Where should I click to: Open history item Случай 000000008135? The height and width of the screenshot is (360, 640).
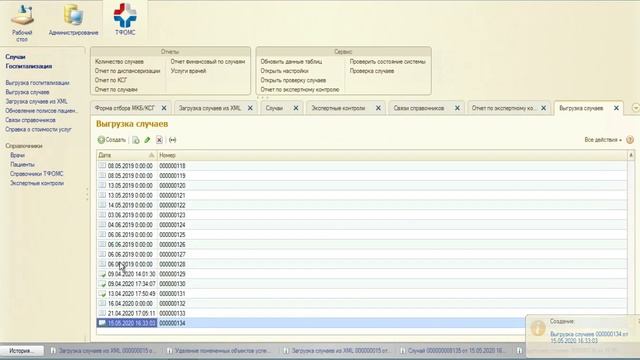pyautogui.click(x=453, y=351)
